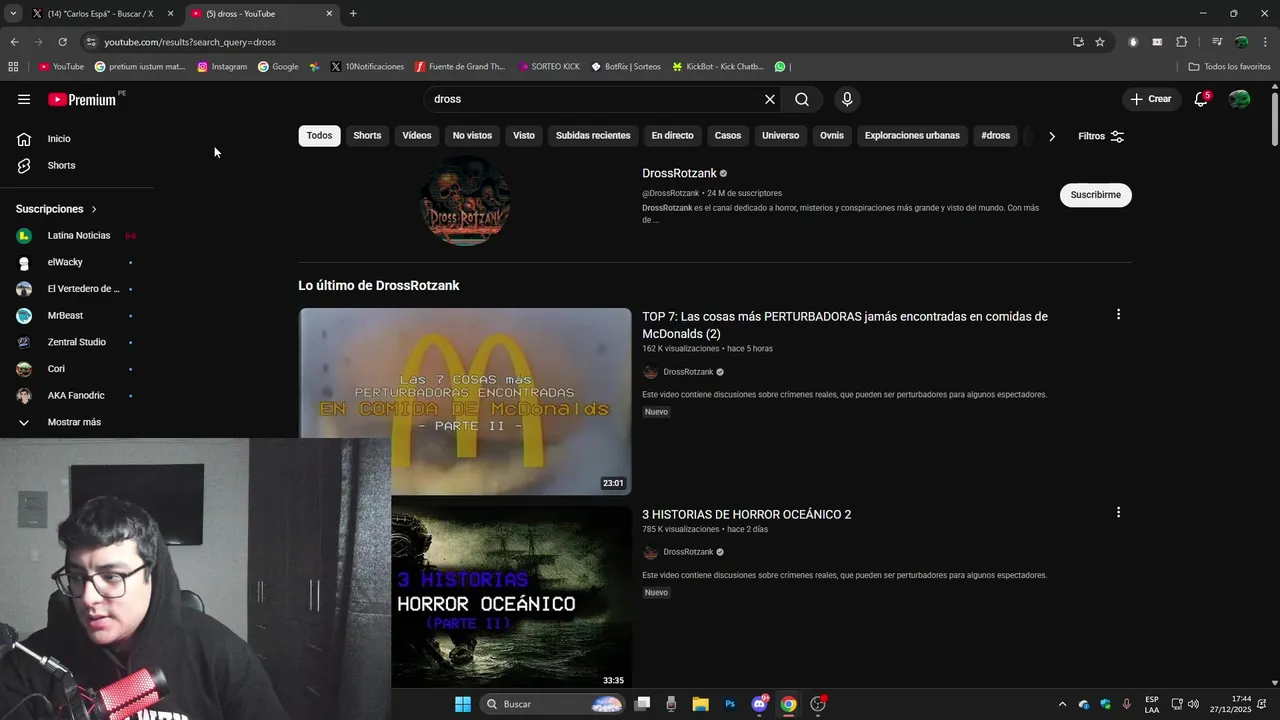Image resolution: width=1280 pixels, height=720 pixels.
Task: Open Instagram bookmark
Action: click(x=222, y=67)
